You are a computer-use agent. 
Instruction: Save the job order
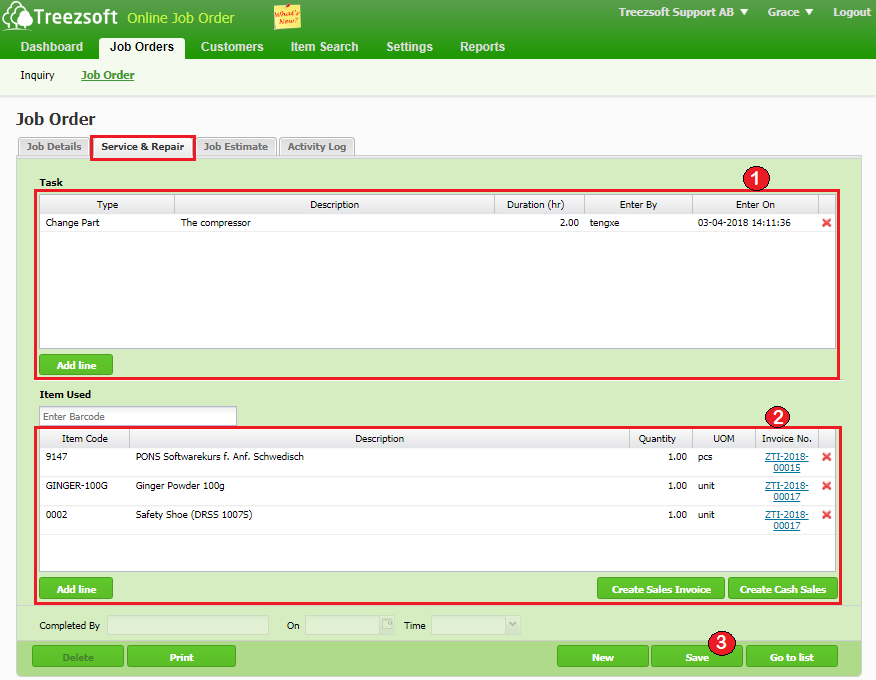coord(696,657)
